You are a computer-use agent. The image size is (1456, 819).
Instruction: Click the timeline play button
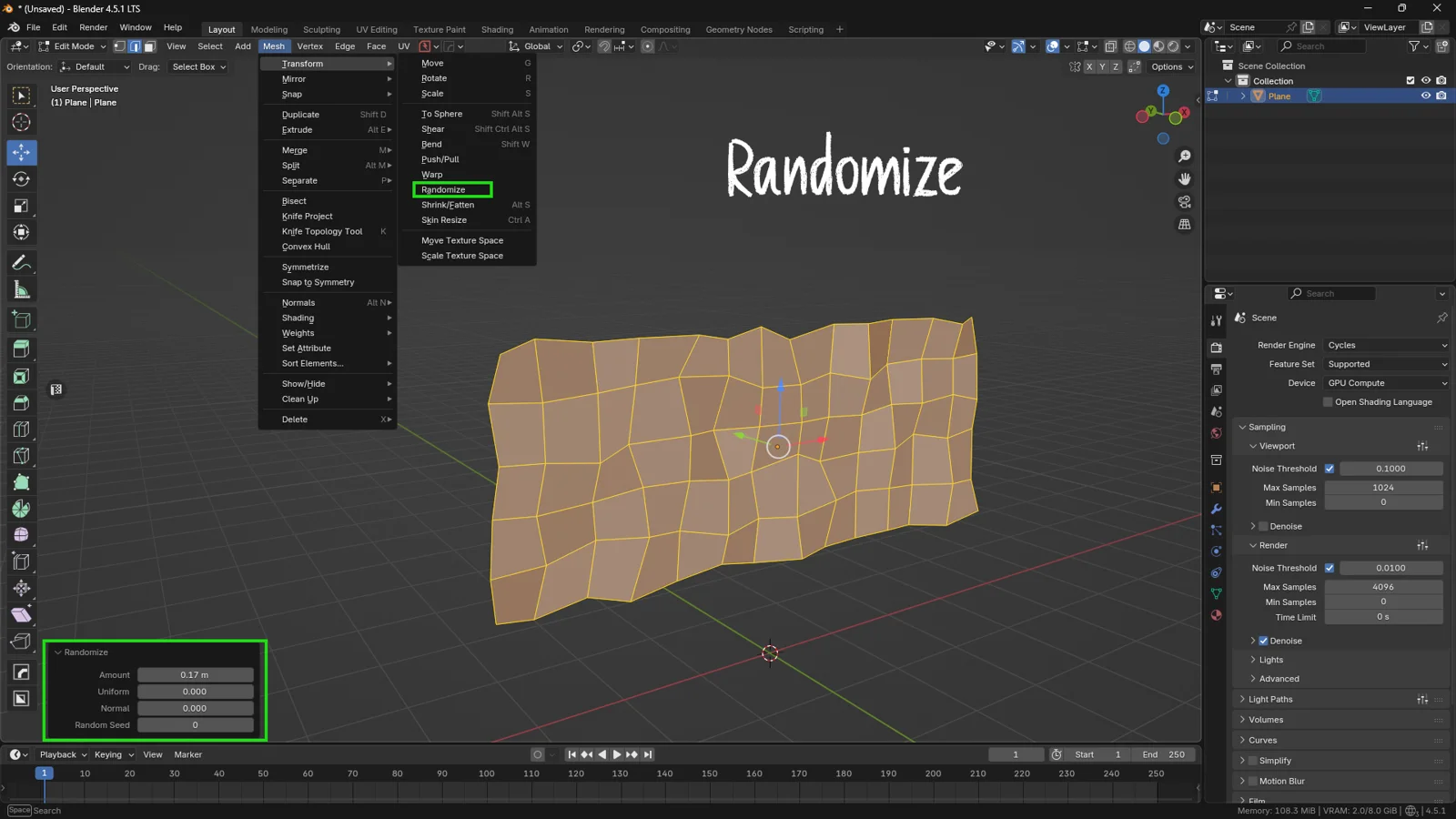pyautogui.click(x=617, y=754)
